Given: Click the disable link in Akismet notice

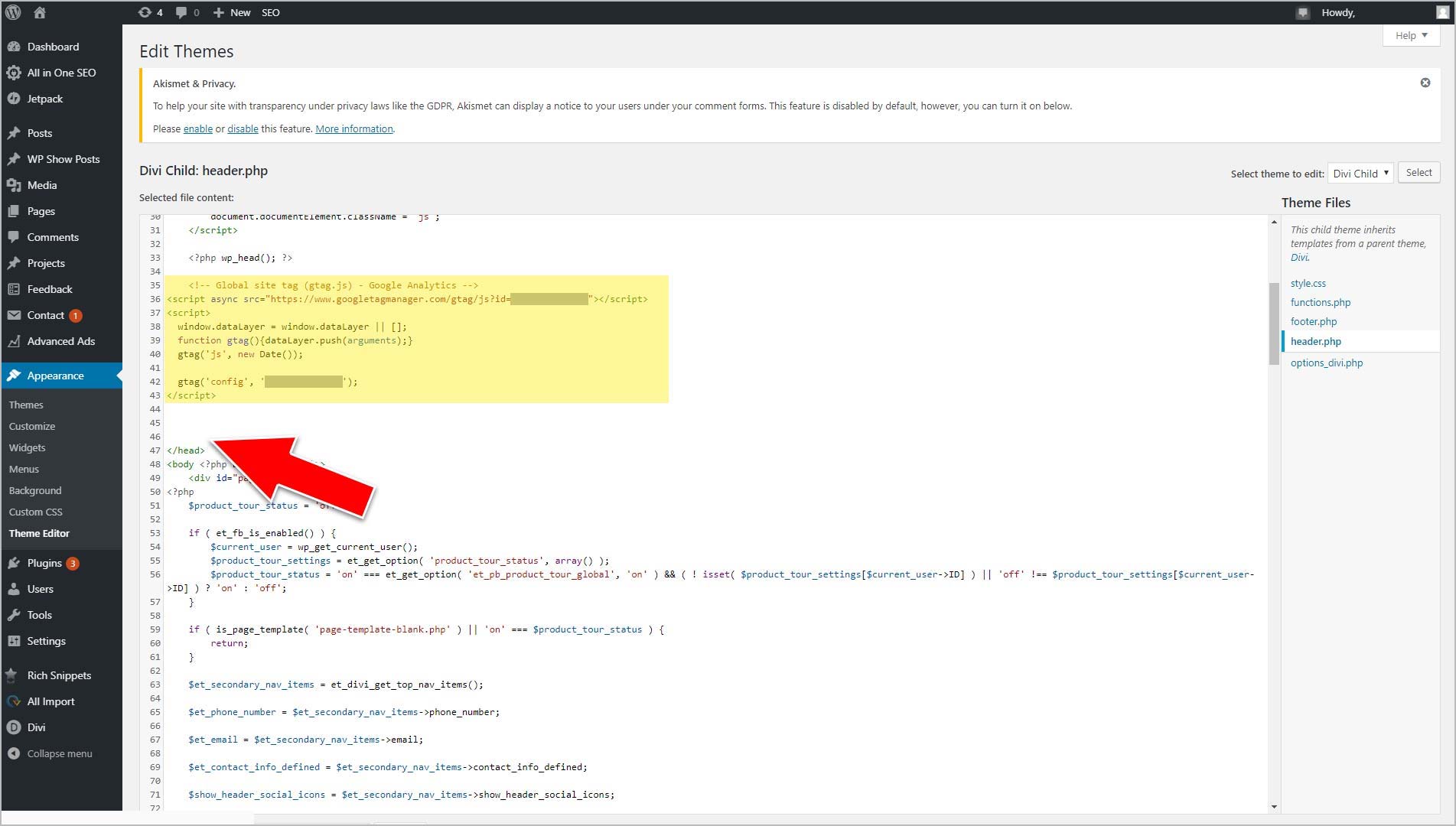Looking at the screenshot, I should (243, 128).
